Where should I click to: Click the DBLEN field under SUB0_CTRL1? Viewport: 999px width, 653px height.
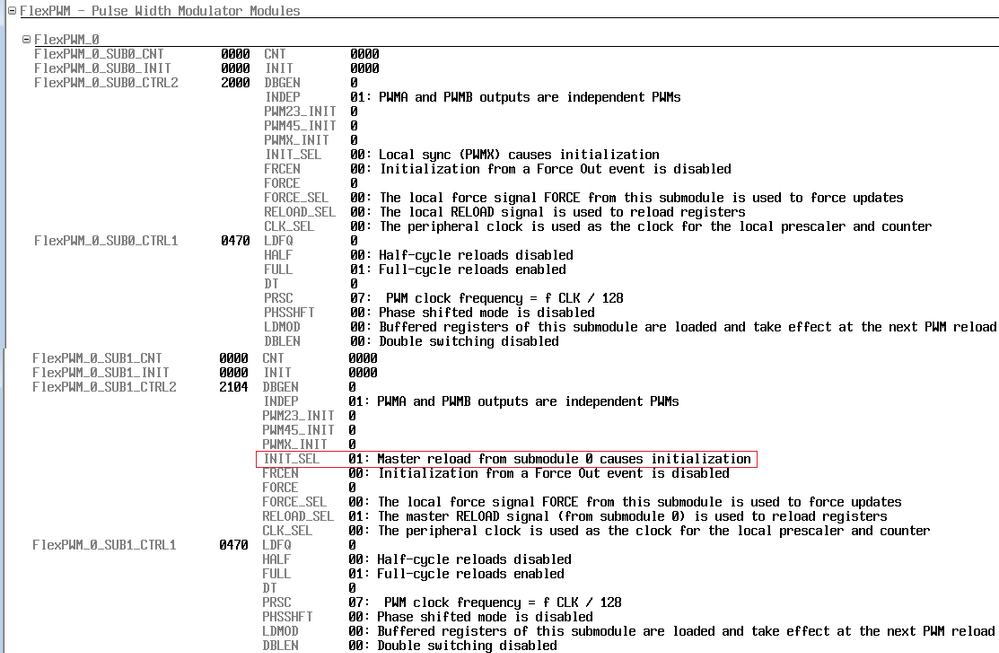coord(282,341)
